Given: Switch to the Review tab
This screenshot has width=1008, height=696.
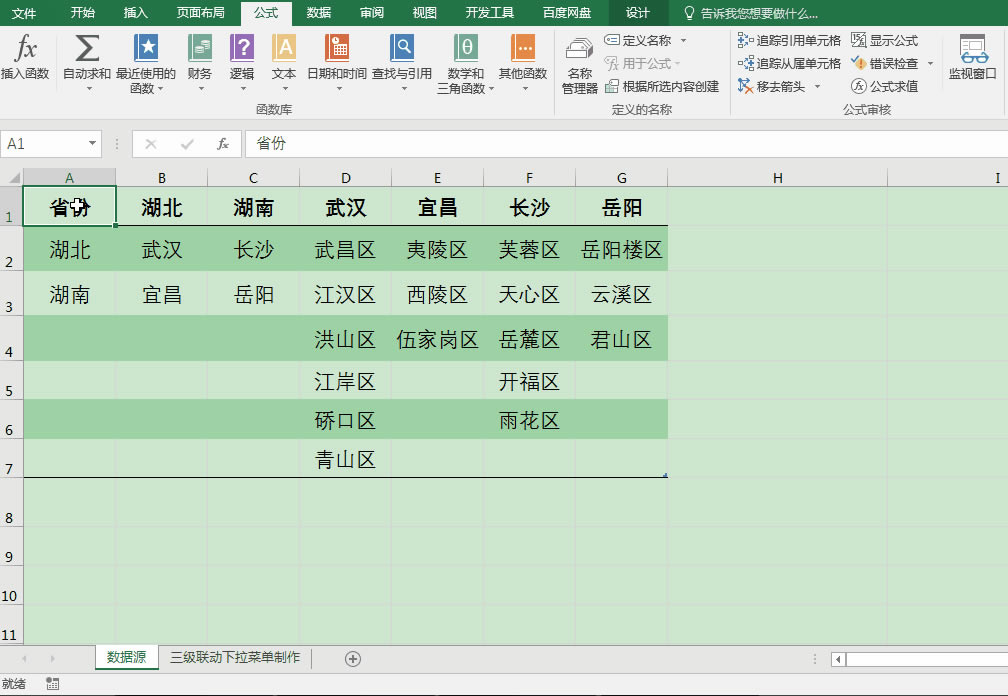Looking at the screenshot, I should click(372, 13).
